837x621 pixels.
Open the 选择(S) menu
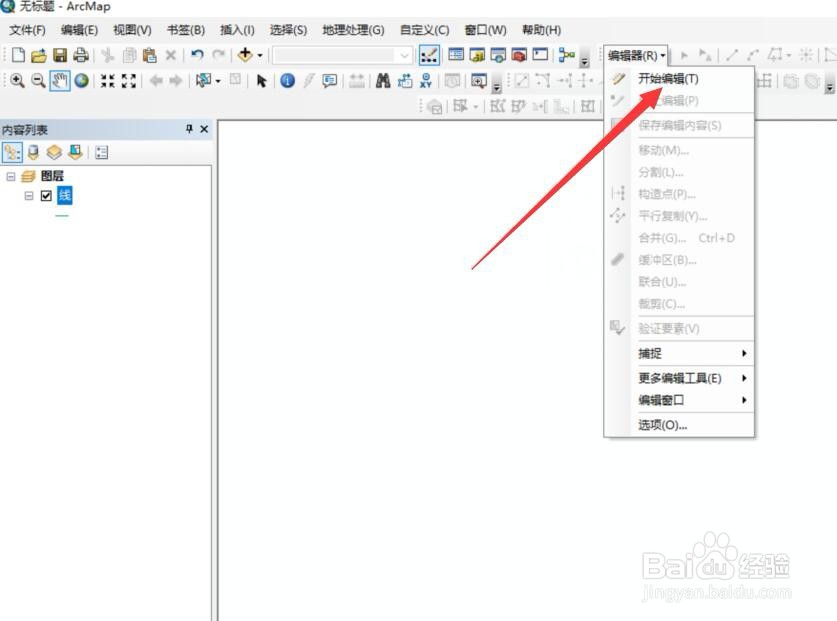289,30
